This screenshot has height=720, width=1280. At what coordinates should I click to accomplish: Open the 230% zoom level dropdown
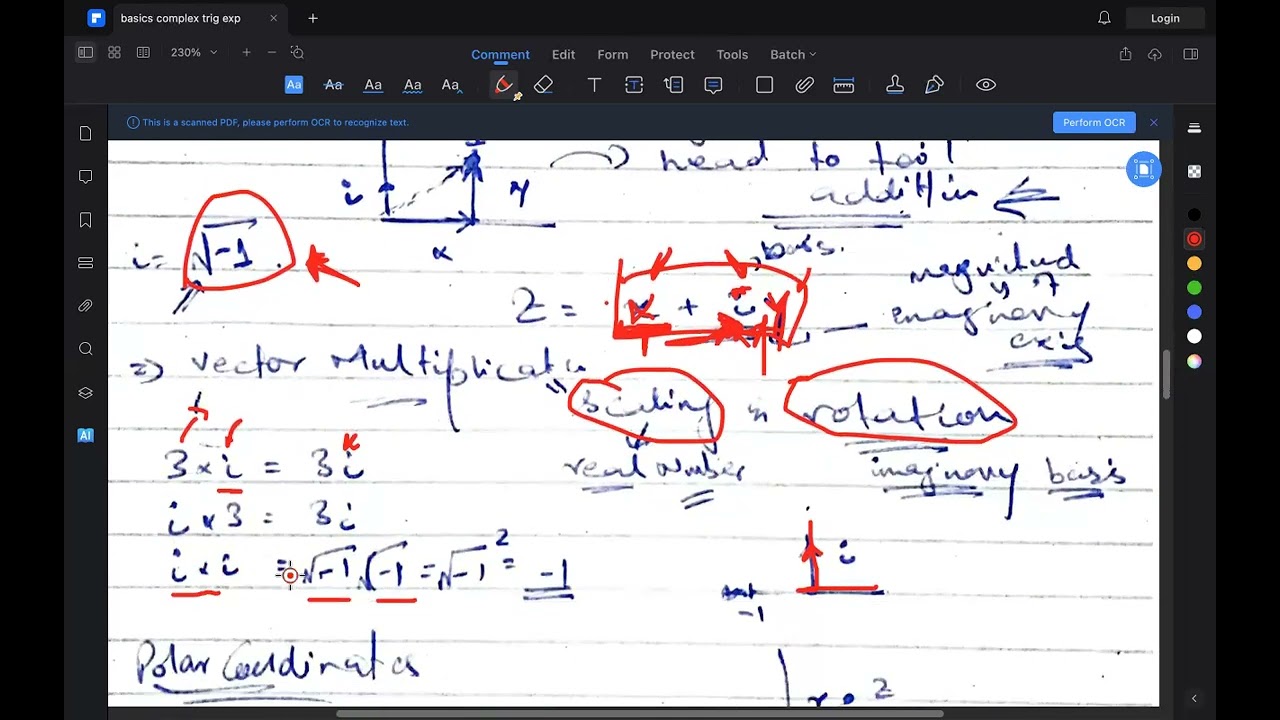(194, 52)
